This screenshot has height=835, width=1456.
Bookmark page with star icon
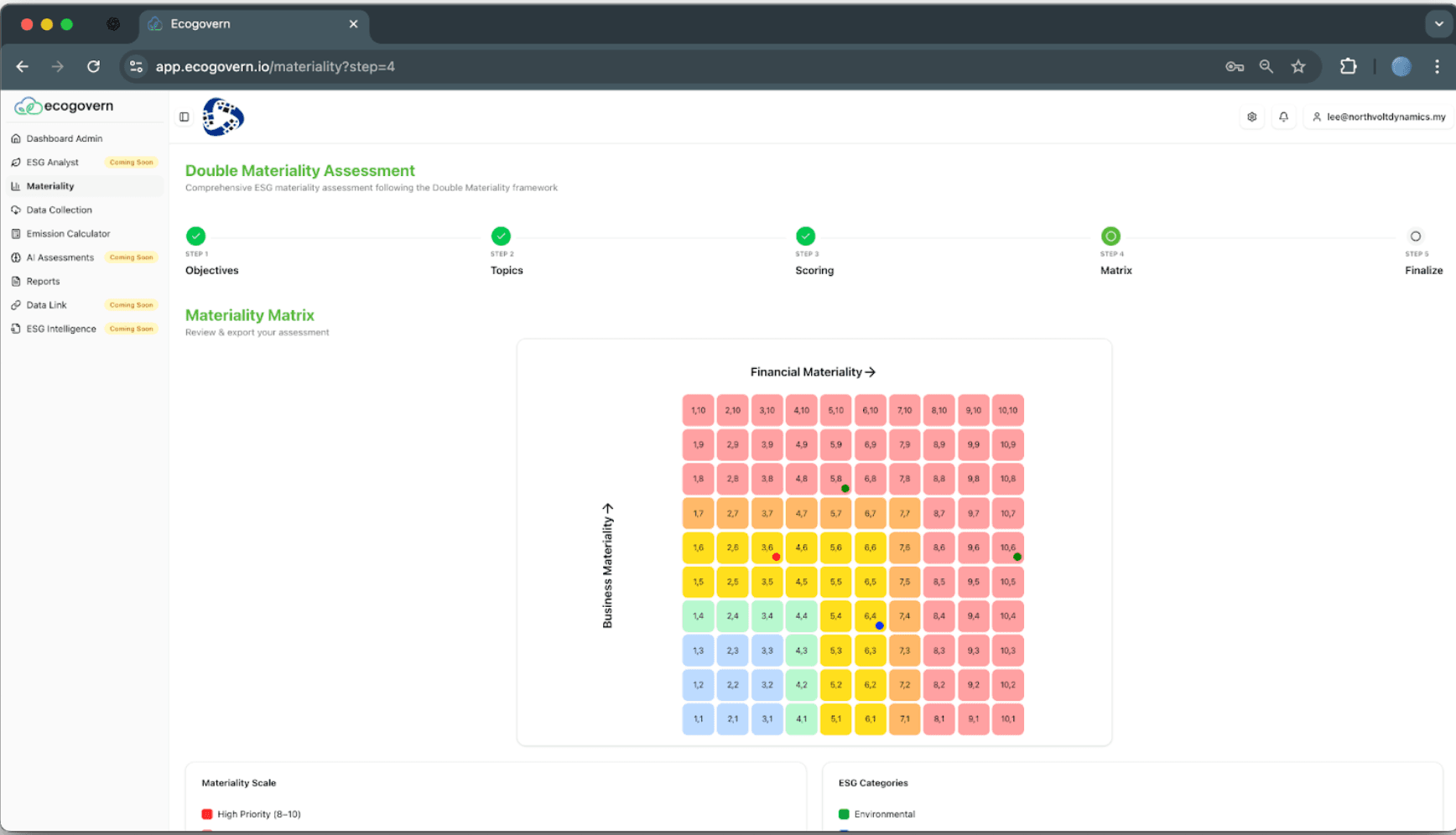point(1298,67)
